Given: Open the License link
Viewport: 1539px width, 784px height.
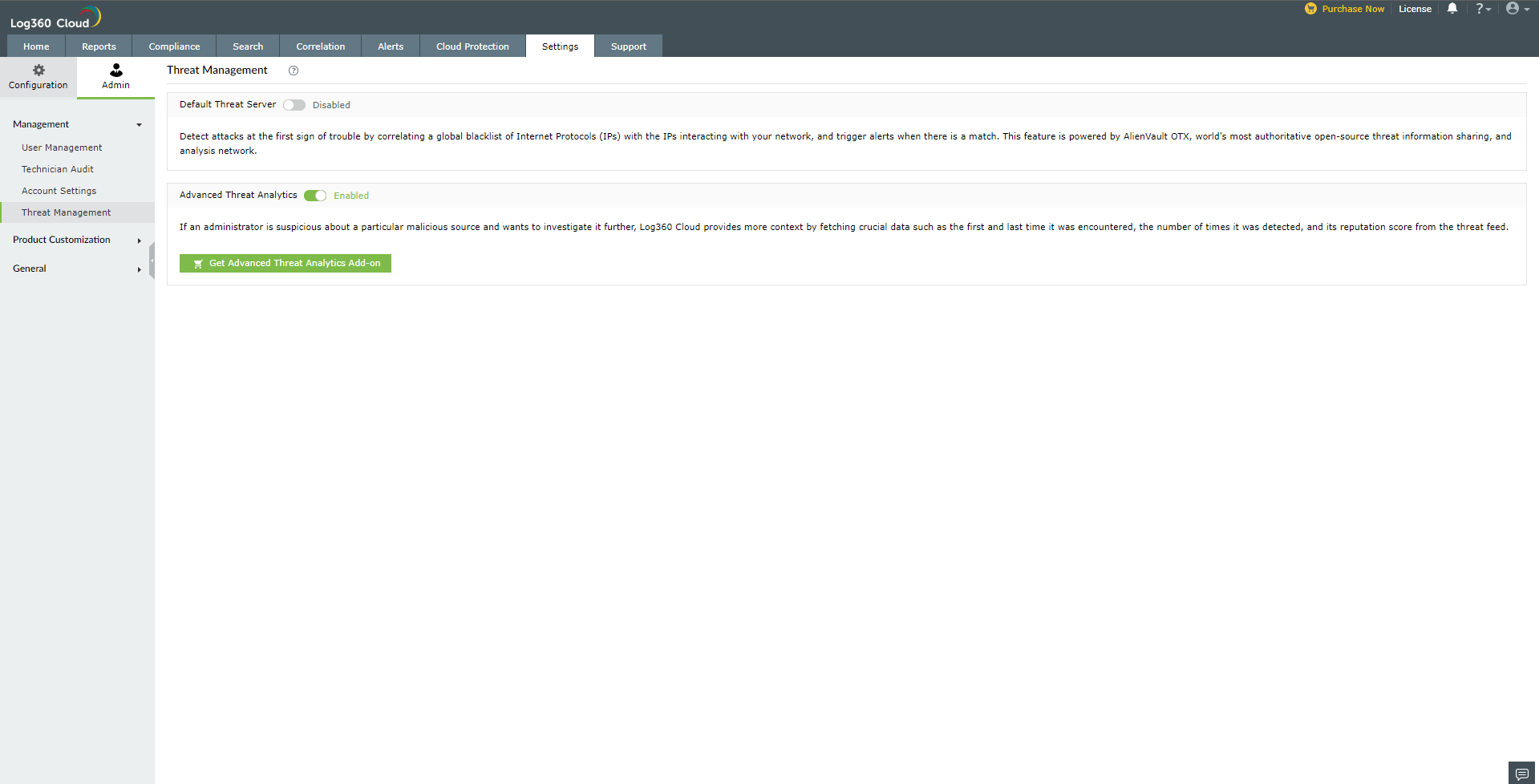Looking at the screenshot, I should 1415,9.
